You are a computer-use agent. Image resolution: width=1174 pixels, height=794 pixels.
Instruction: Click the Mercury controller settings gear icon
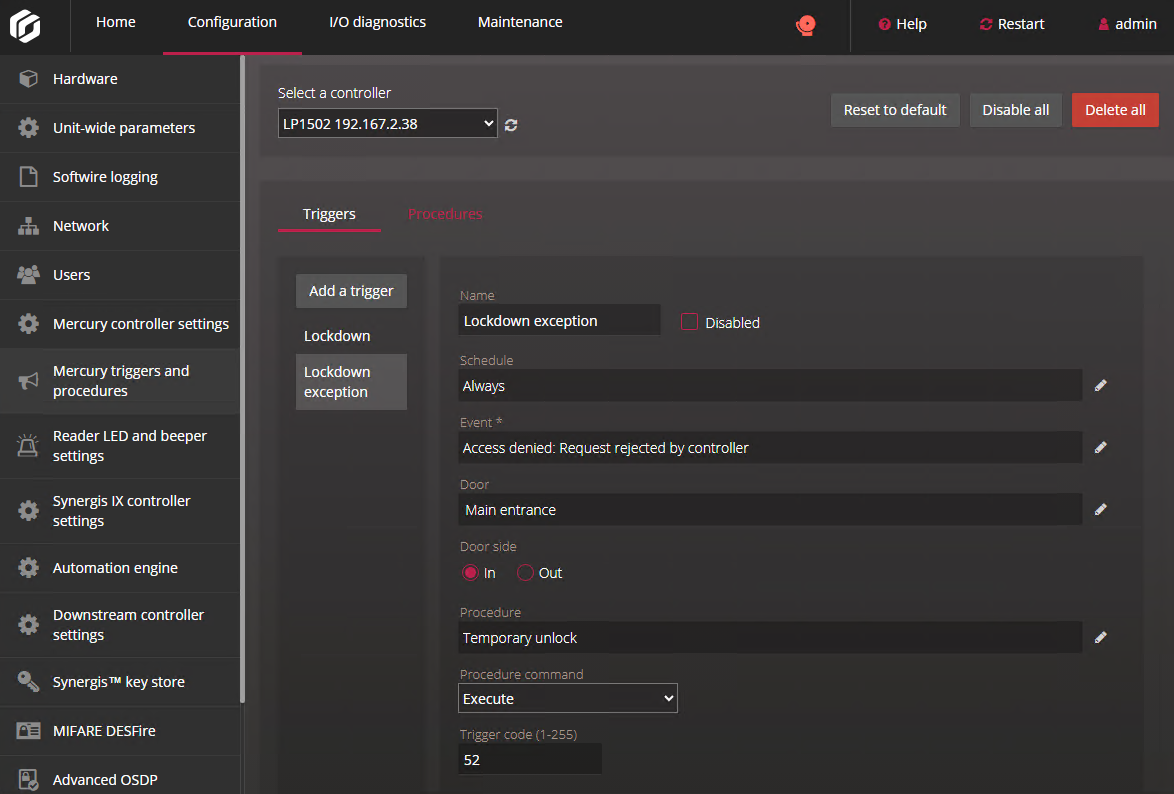28,324
